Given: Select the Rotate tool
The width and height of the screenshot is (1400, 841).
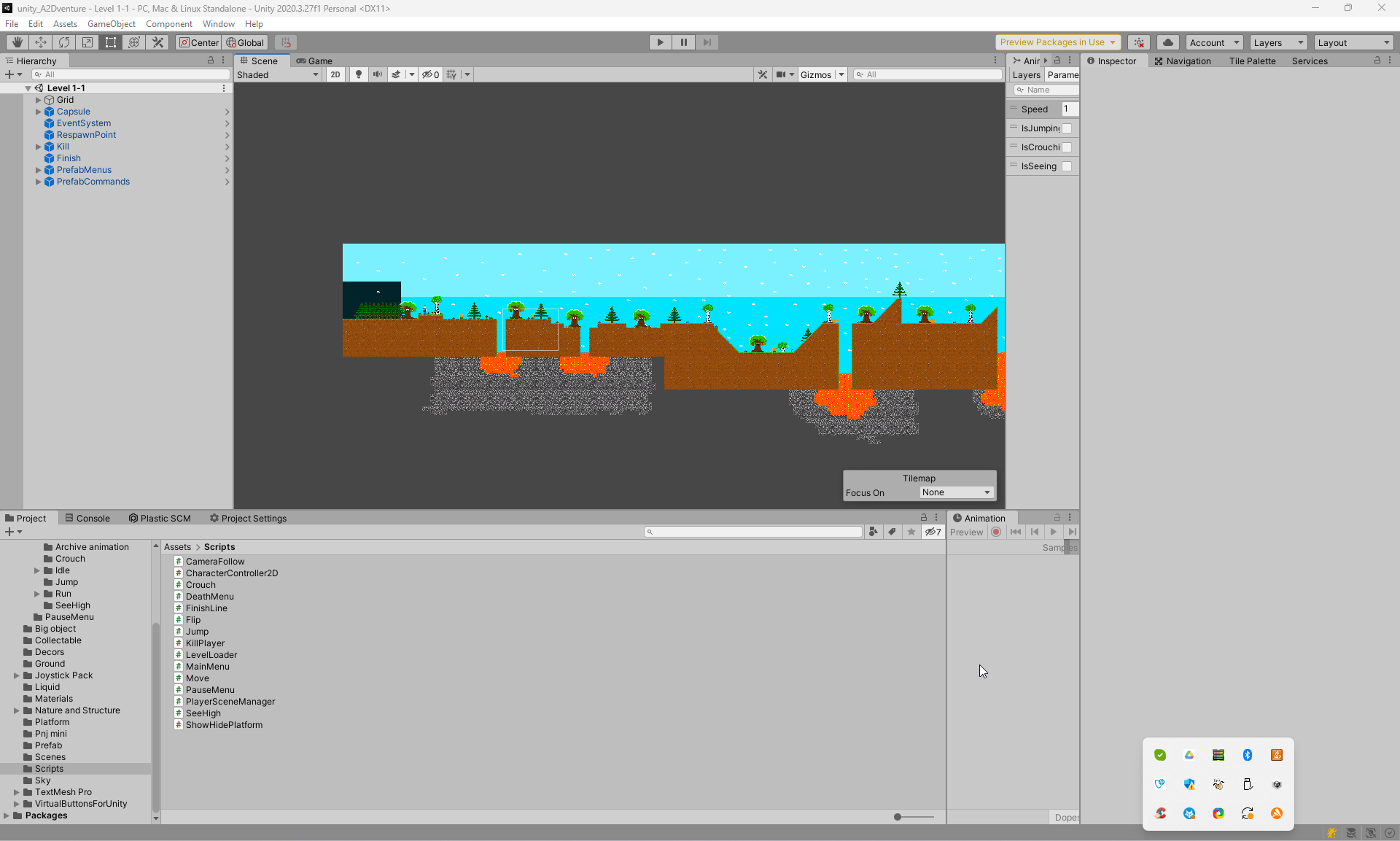Looking at the screenshot, I should 64,42.
